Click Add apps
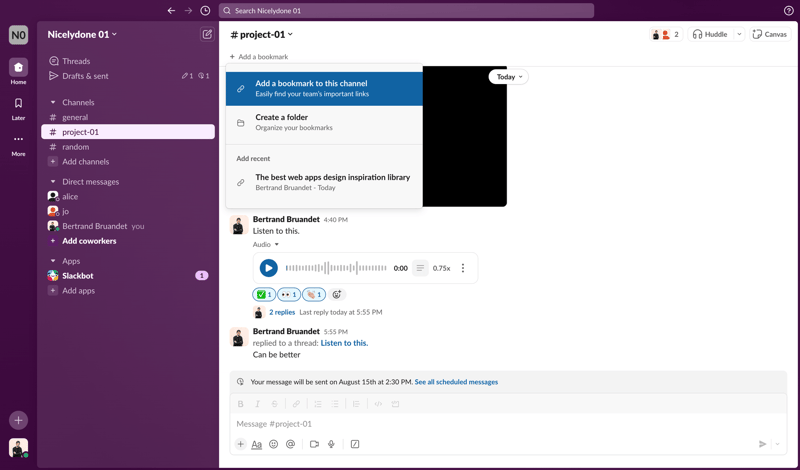Screen dimensions: 800x470 (x=128, y=290)
